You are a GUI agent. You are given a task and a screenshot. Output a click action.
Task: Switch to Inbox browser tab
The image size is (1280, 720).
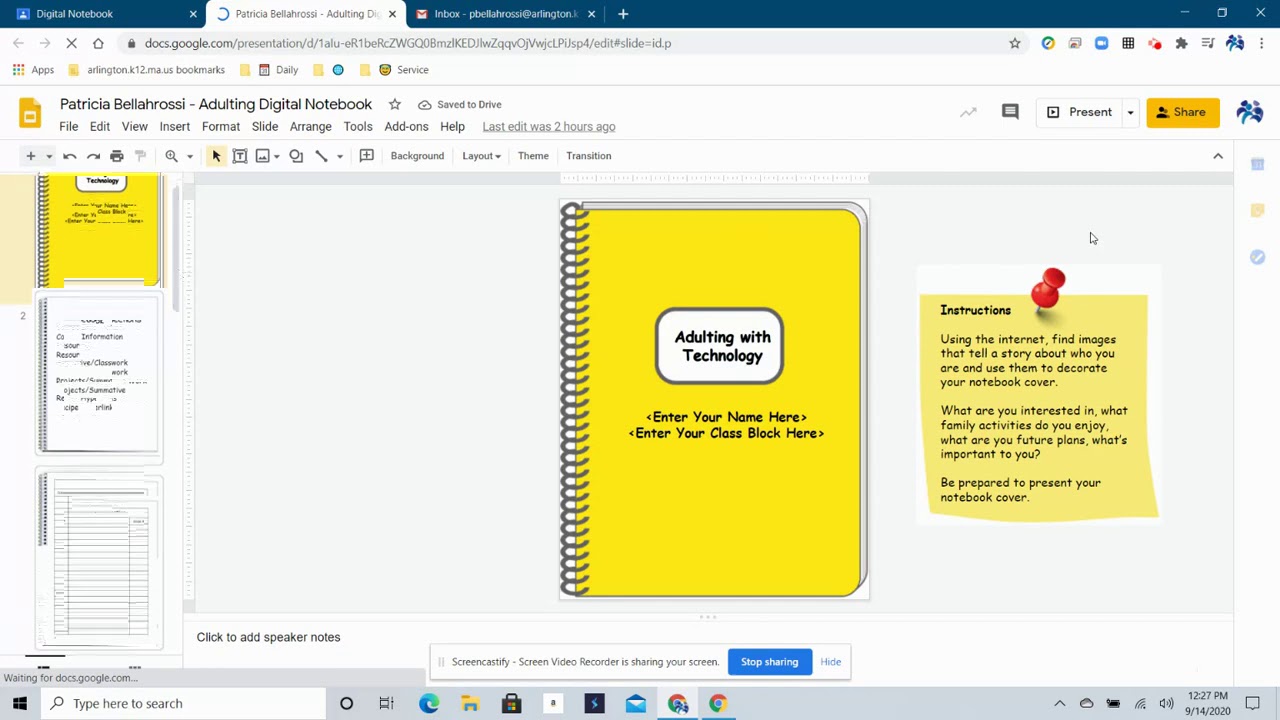pos(506,14)
